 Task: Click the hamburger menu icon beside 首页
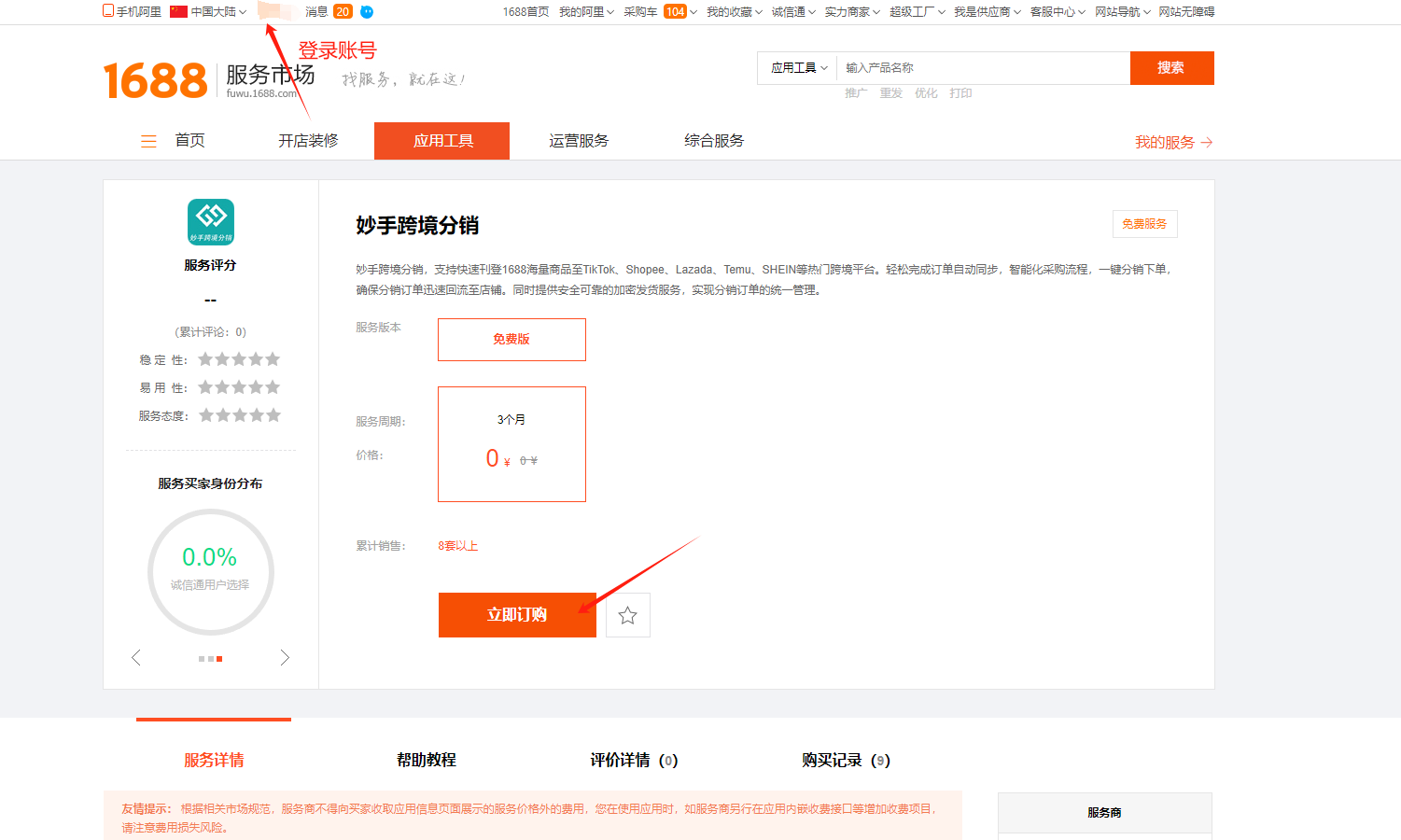tap(148, 141)
